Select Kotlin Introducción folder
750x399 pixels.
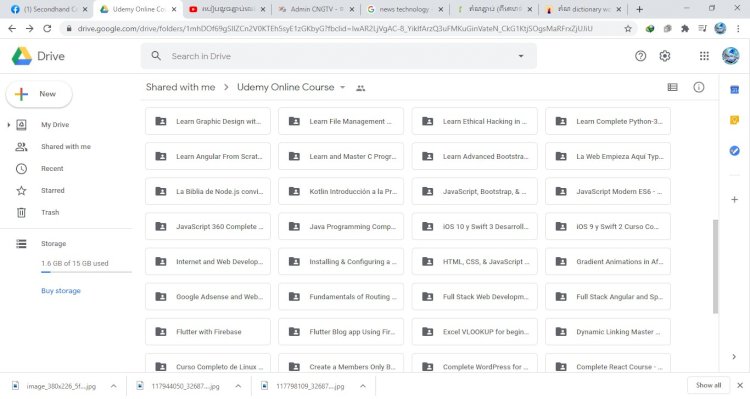click(341, 191)
